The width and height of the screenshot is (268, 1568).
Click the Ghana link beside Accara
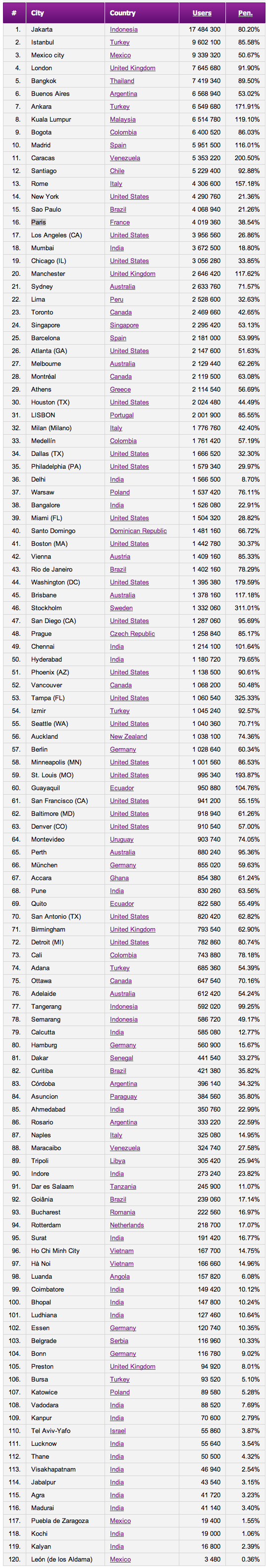[119, 878]
